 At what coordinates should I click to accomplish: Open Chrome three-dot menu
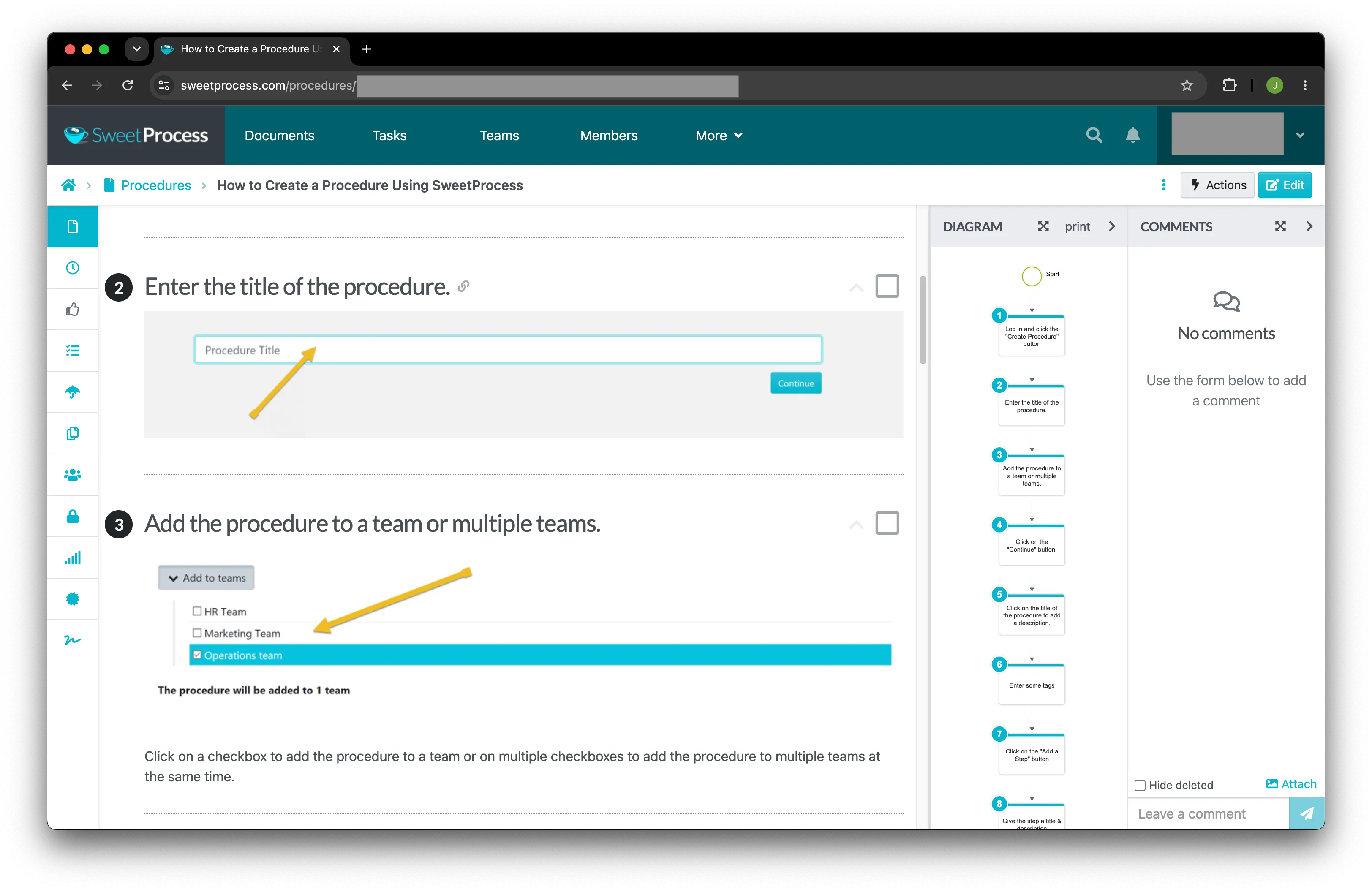(1304, 85)
